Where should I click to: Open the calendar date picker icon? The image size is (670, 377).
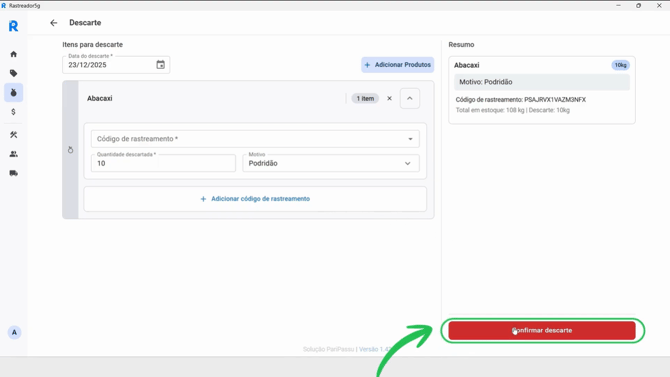[160, 65]
